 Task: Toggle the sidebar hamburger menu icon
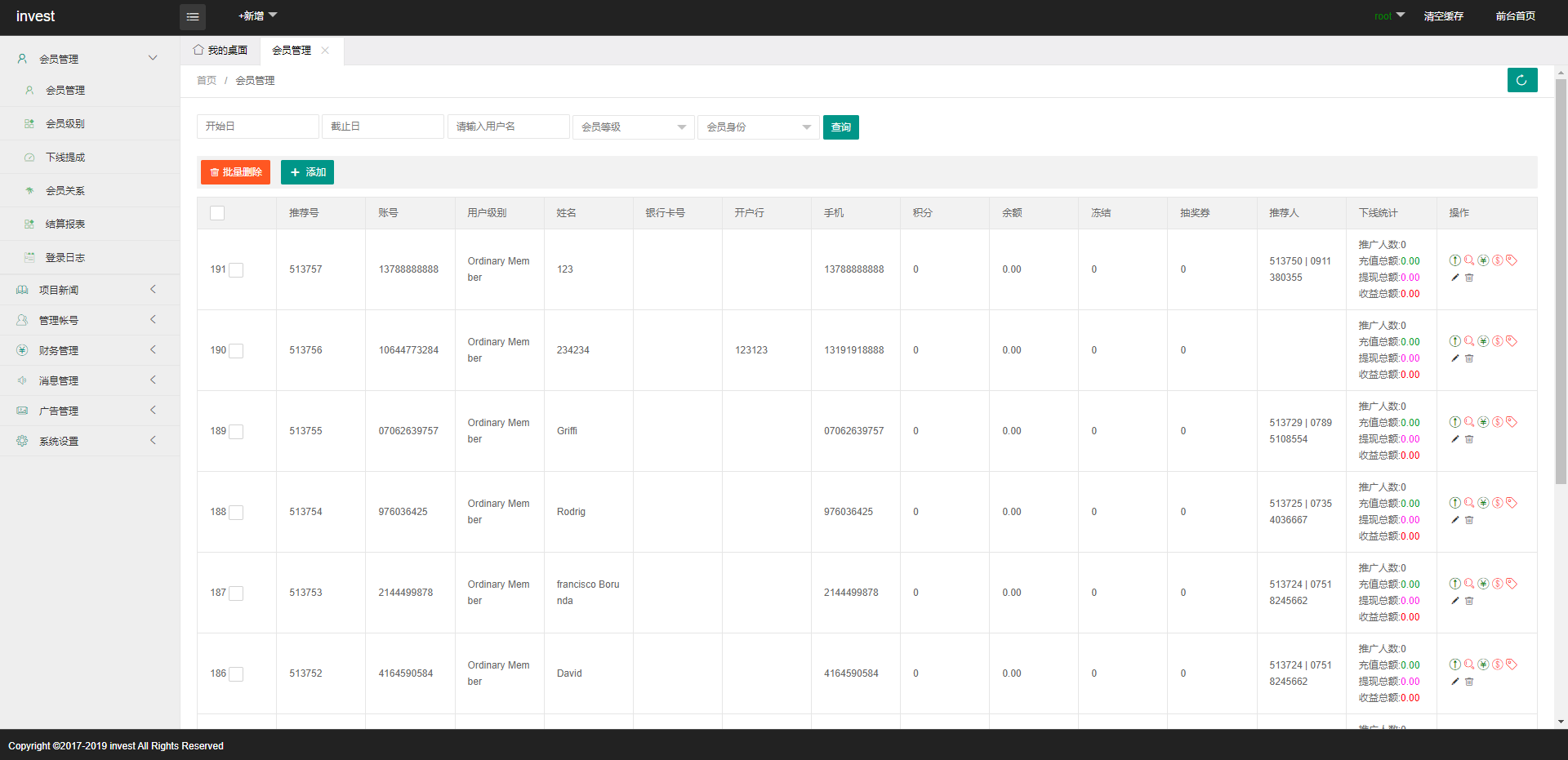[x=193, y=16]
